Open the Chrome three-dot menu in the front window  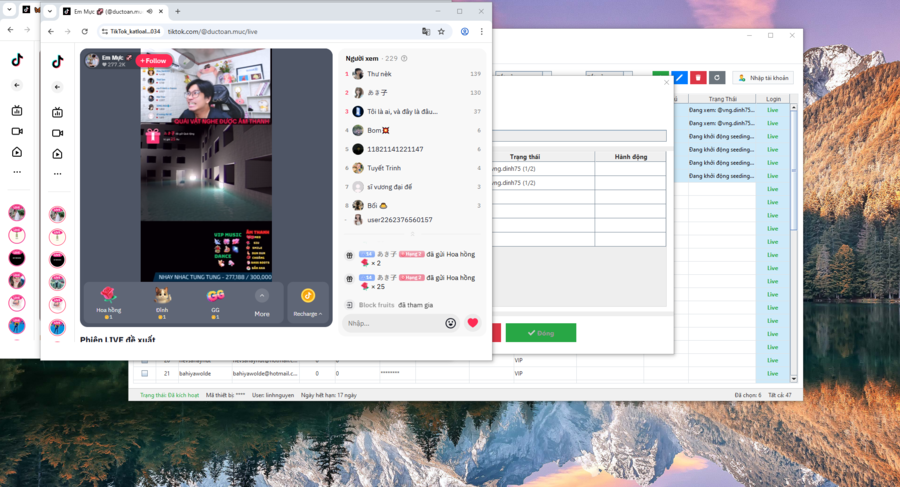point(482,32)
